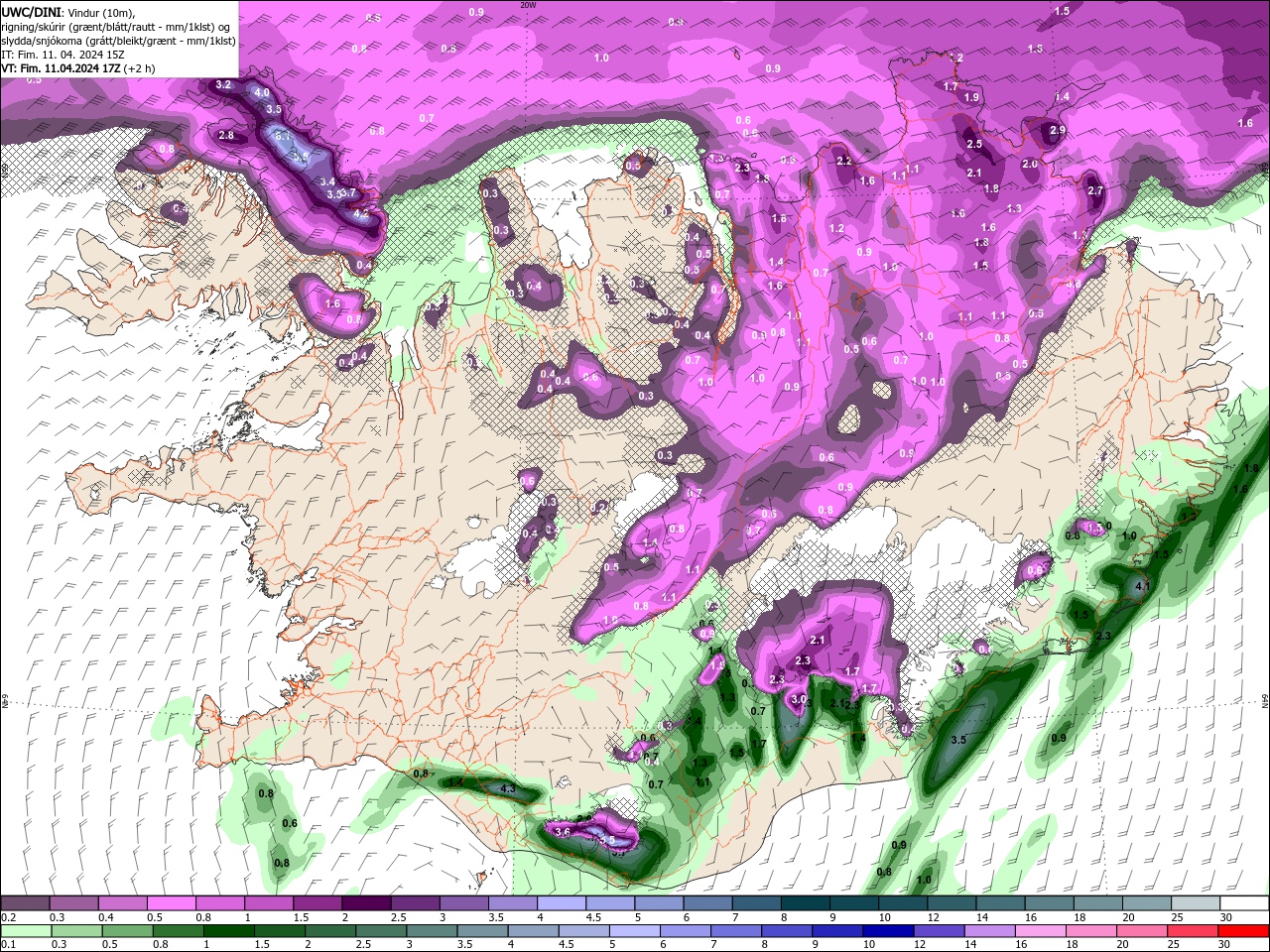Click the 'rigning/skúrir' legend description line
This screenshot has width=1270, height=952.
116,27
